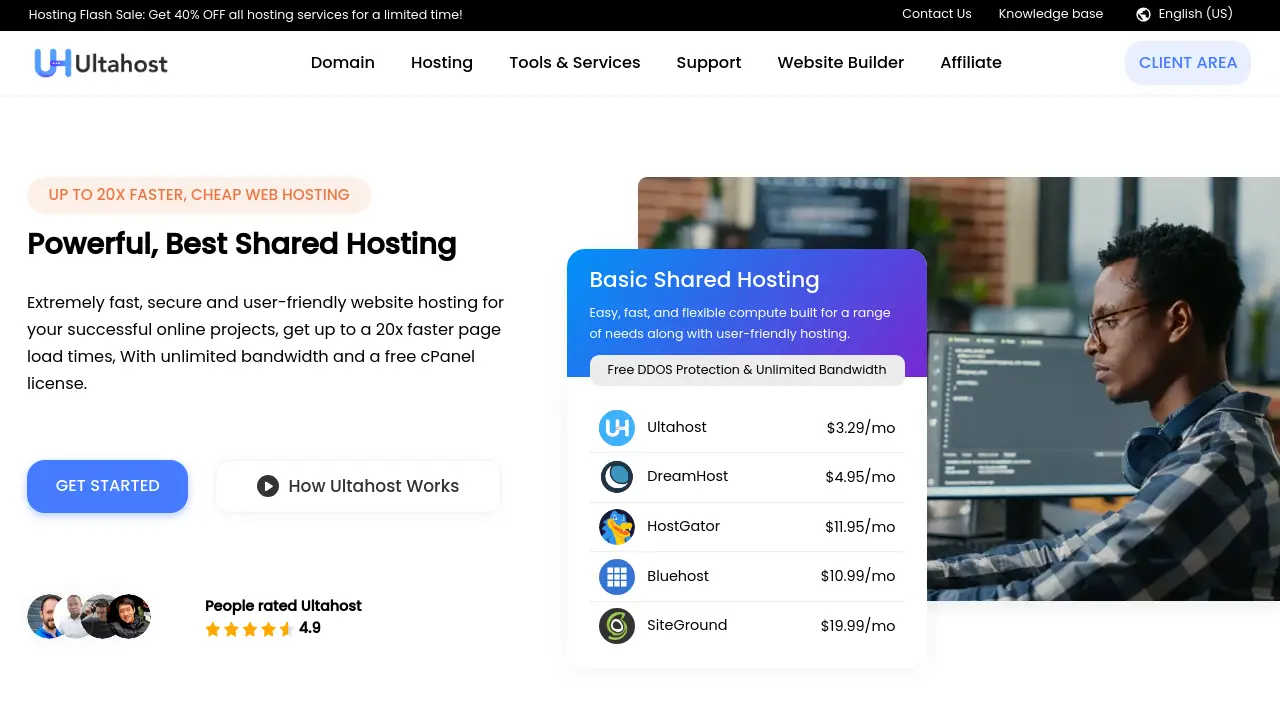Viewport: 1280px width, 720px height.
Task: Click the DreamHost $4.95/mo price
Action: click(860, 477)
